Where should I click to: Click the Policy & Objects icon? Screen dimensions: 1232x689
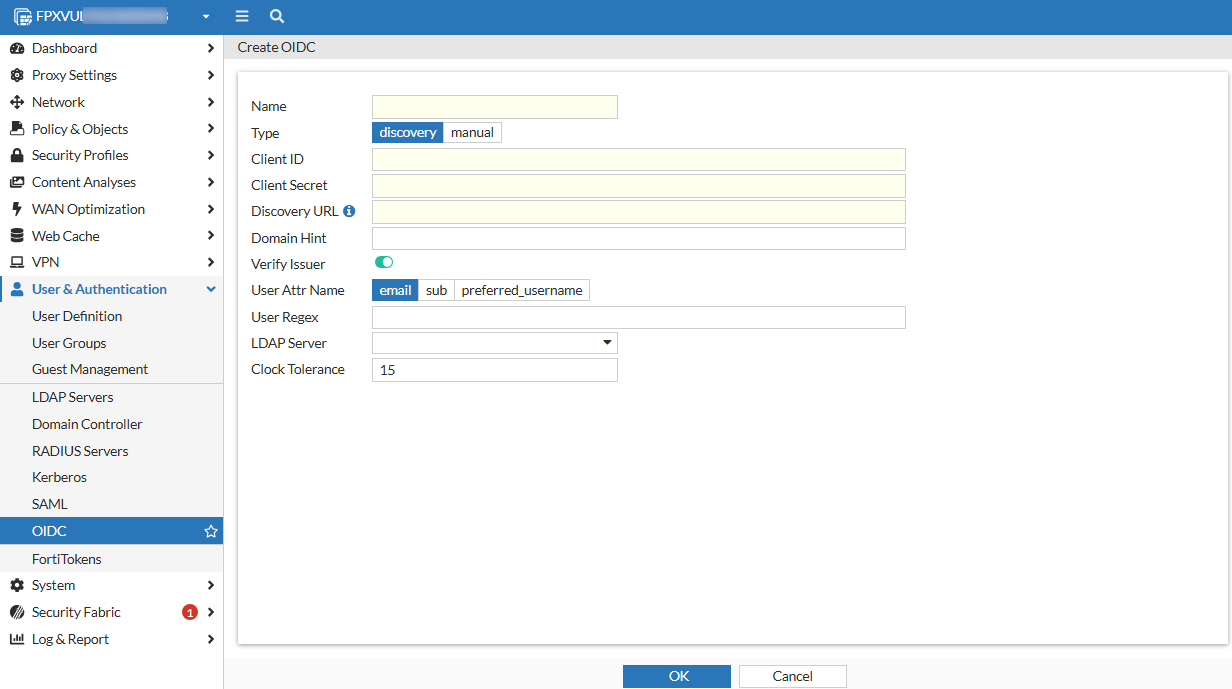coord(17,129)
